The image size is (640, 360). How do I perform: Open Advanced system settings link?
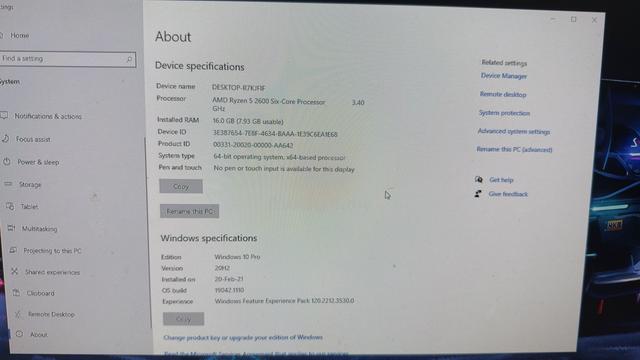click(x=514, y=131)
